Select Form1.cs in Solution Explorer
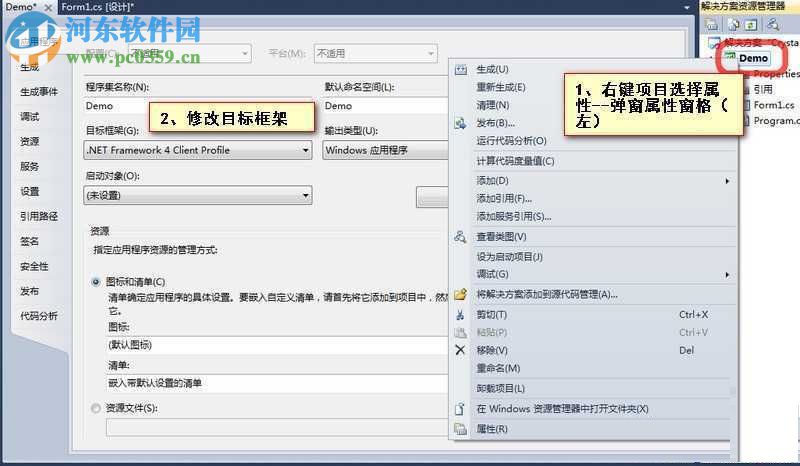This screenshot has height=466, width=800. (x=773, y=105)
